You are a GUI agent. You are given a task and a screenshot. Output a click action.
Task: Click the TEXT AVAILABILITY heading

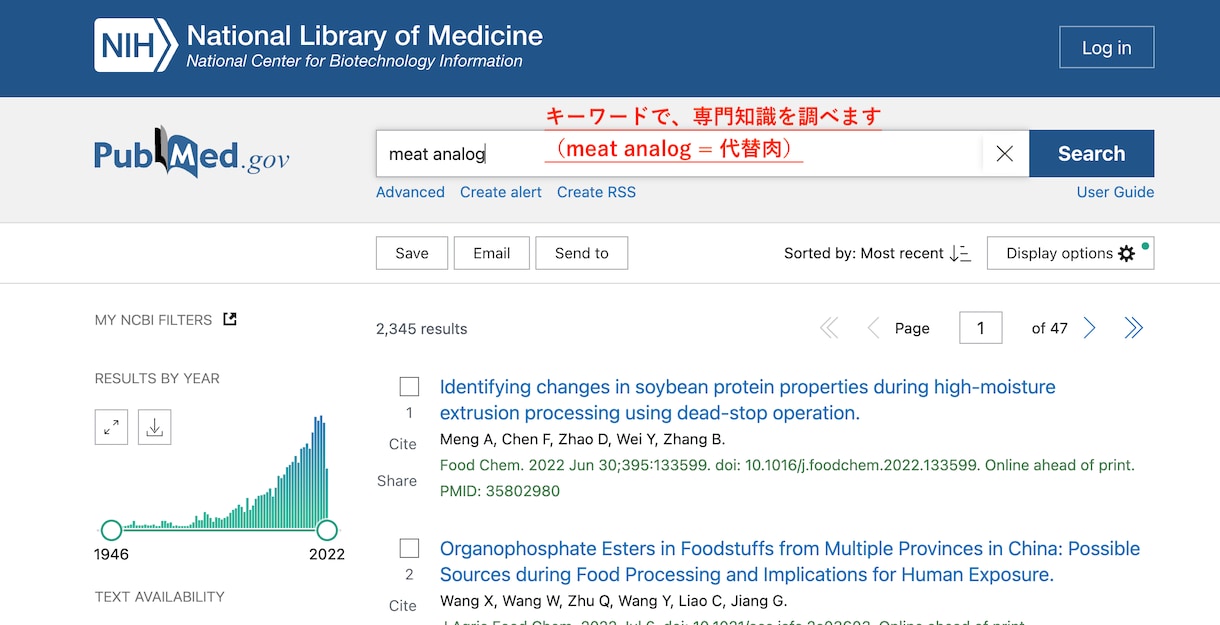click(x=160, y=597)
